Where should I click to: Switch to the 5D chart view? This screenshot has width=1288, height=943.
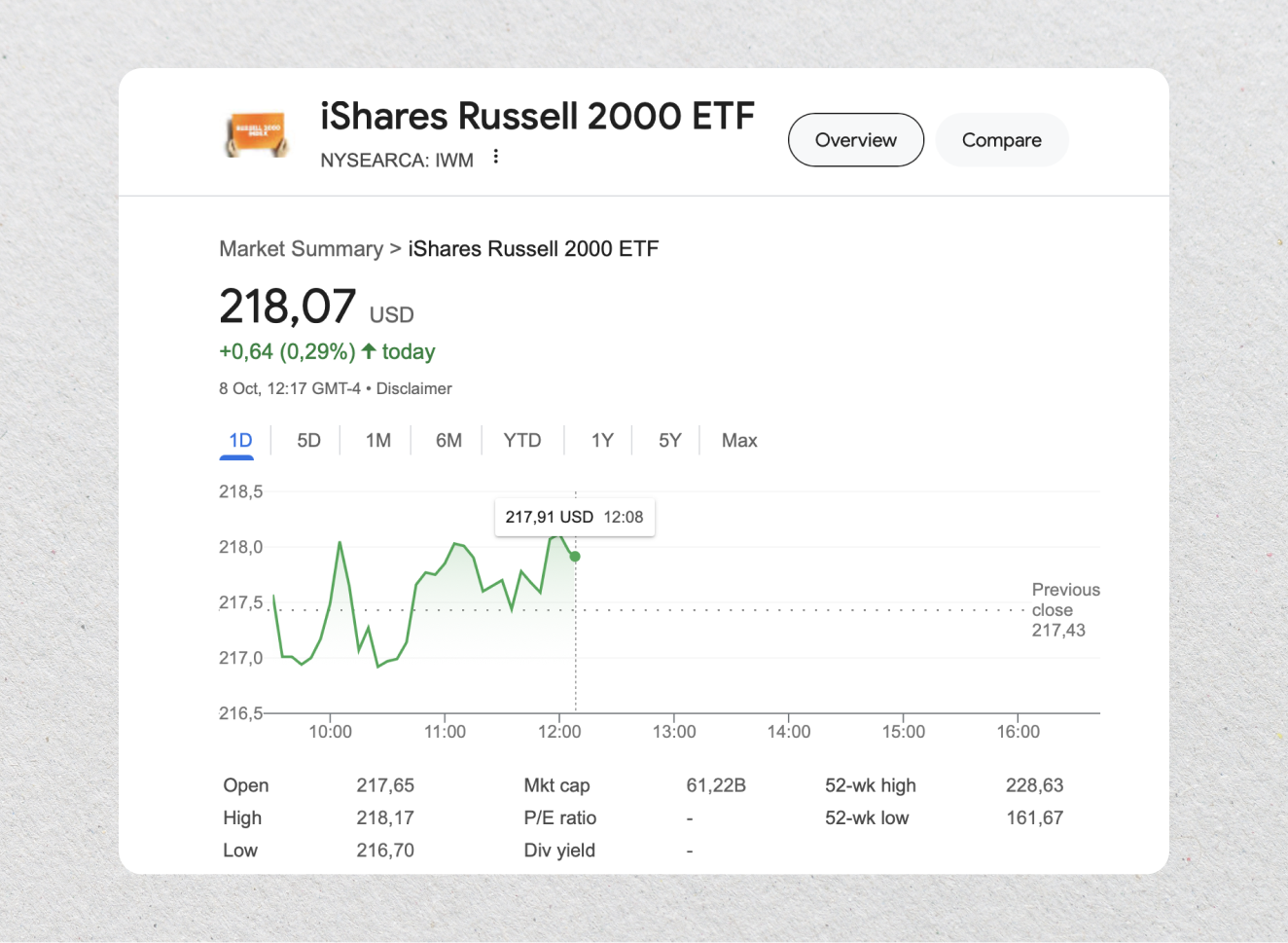(x=307, y=440)
